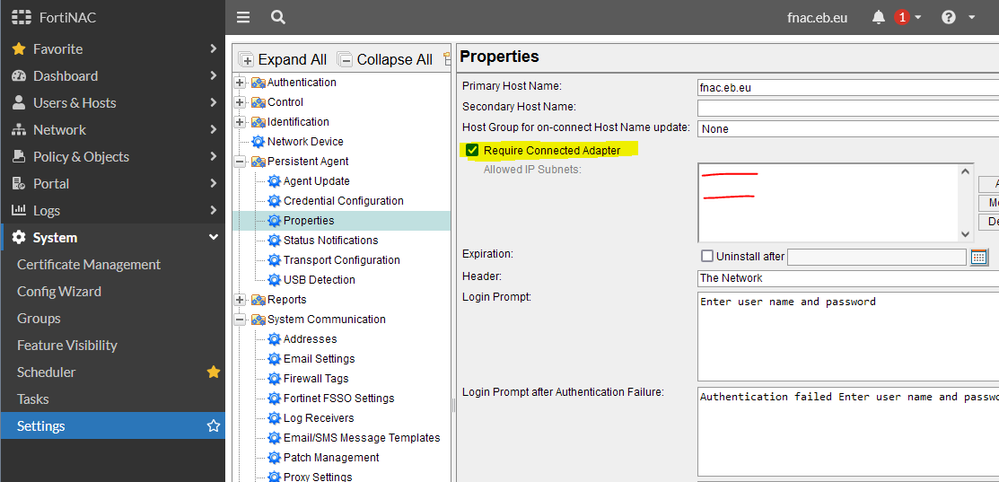999x482 pixels.
Task: Click the hamburger menu icon
Action: point(243,17)
